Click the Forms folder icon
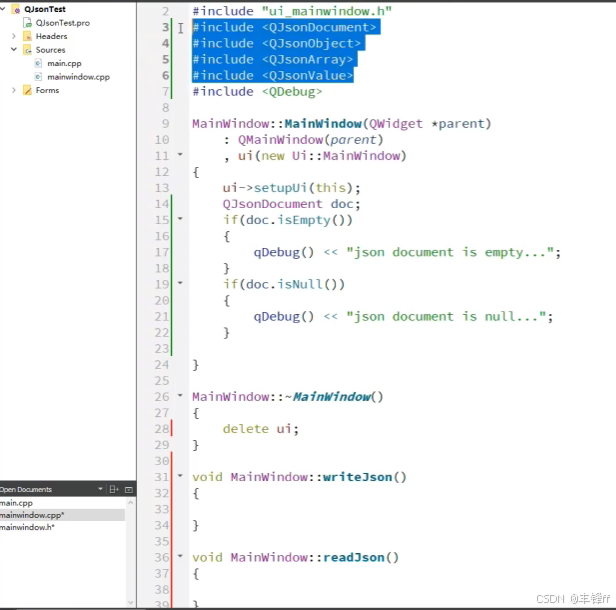The image size is (616, 610). pyautogui.click(x=28, y=90)
